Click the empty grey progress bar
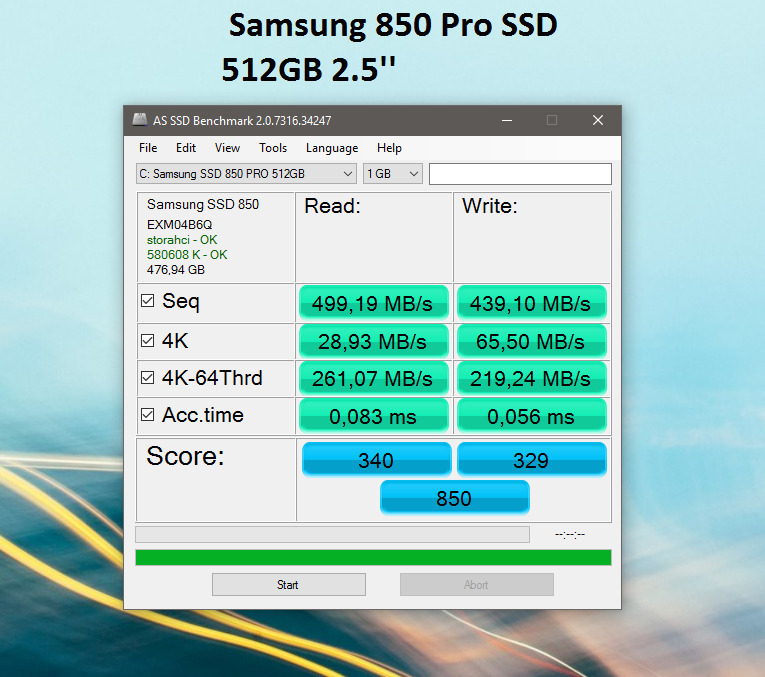Image resolution: width=765 pixels, height=677 pixels. tap(332, 534)
